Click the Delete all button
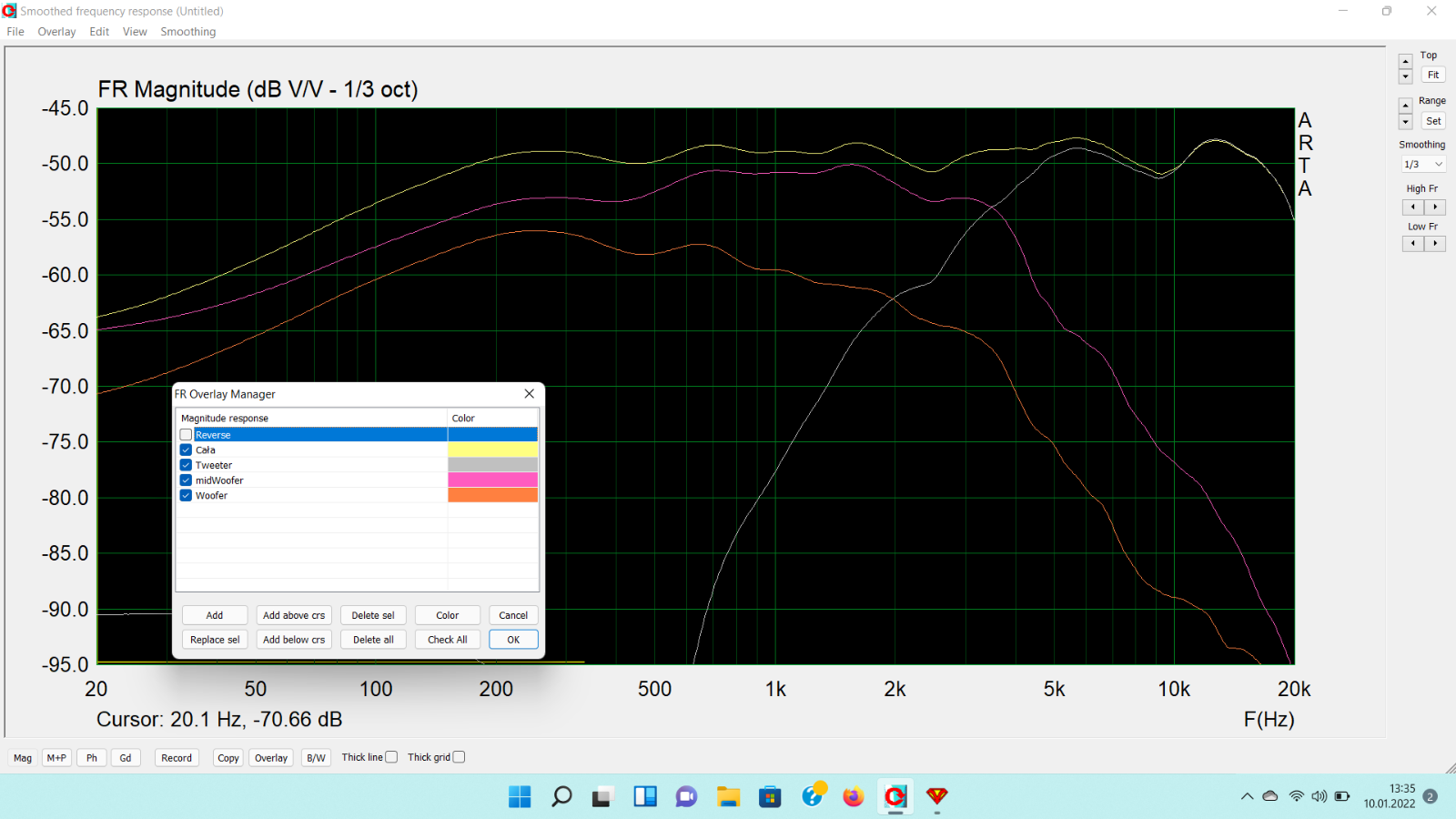Image resolution: width=1456 pixels, height=819 pixels. [373, 640]
